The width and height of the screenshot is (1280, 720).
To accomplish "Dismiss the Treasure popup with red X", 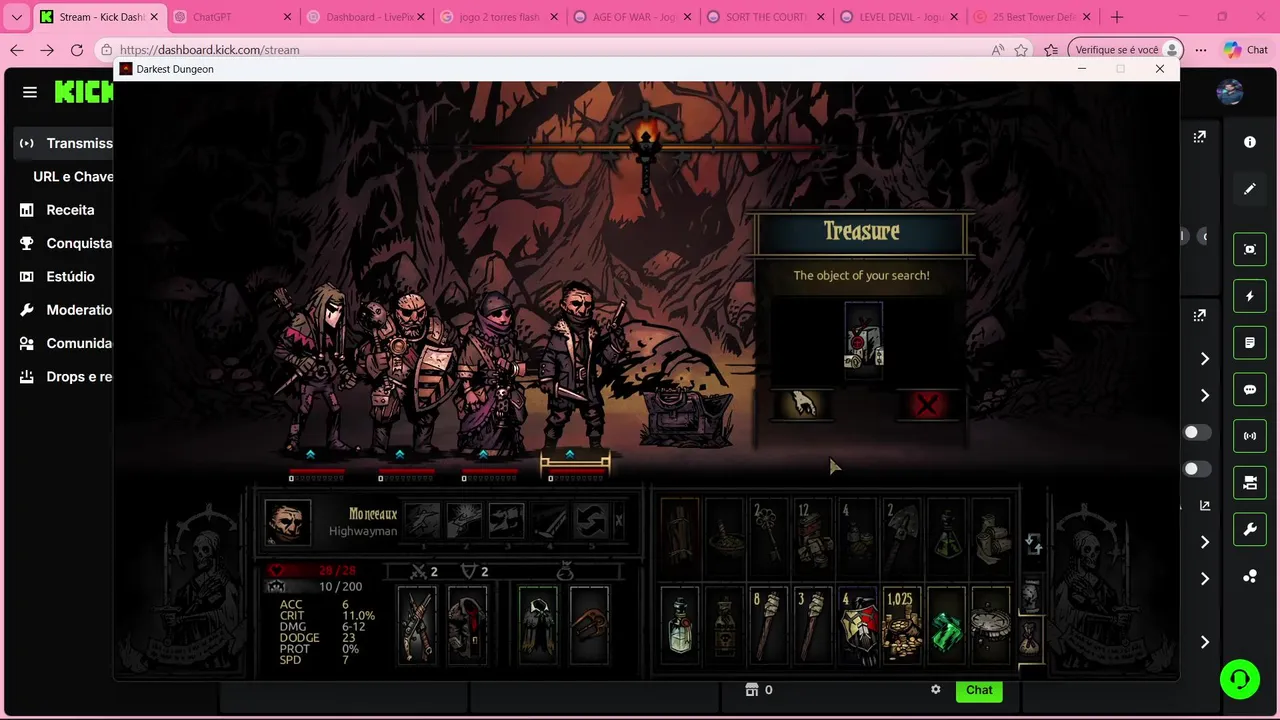I will click(x=927, y=404).
